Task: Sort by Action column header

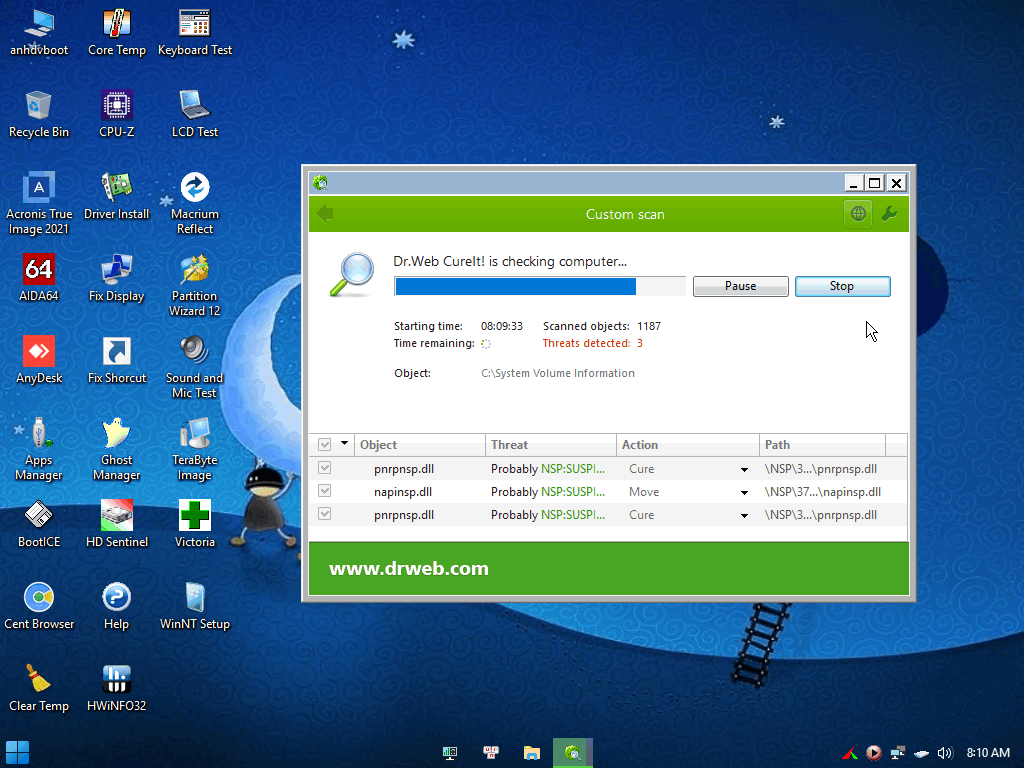Action: pyautogui.click(x=688, y=445)
